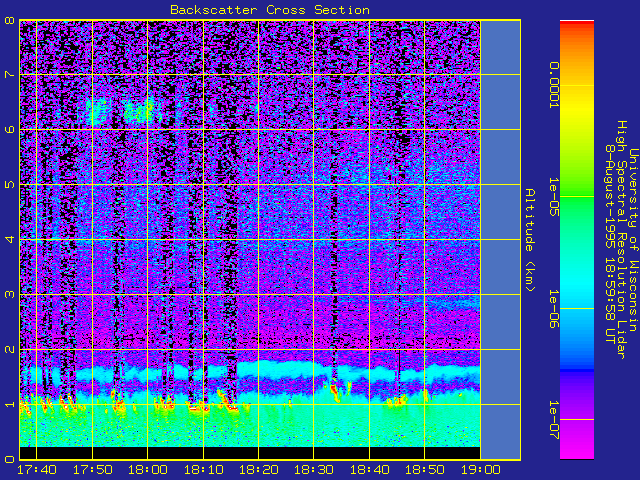
Task: Click the 1e-07 colorbar label
Action: [553, 420]
